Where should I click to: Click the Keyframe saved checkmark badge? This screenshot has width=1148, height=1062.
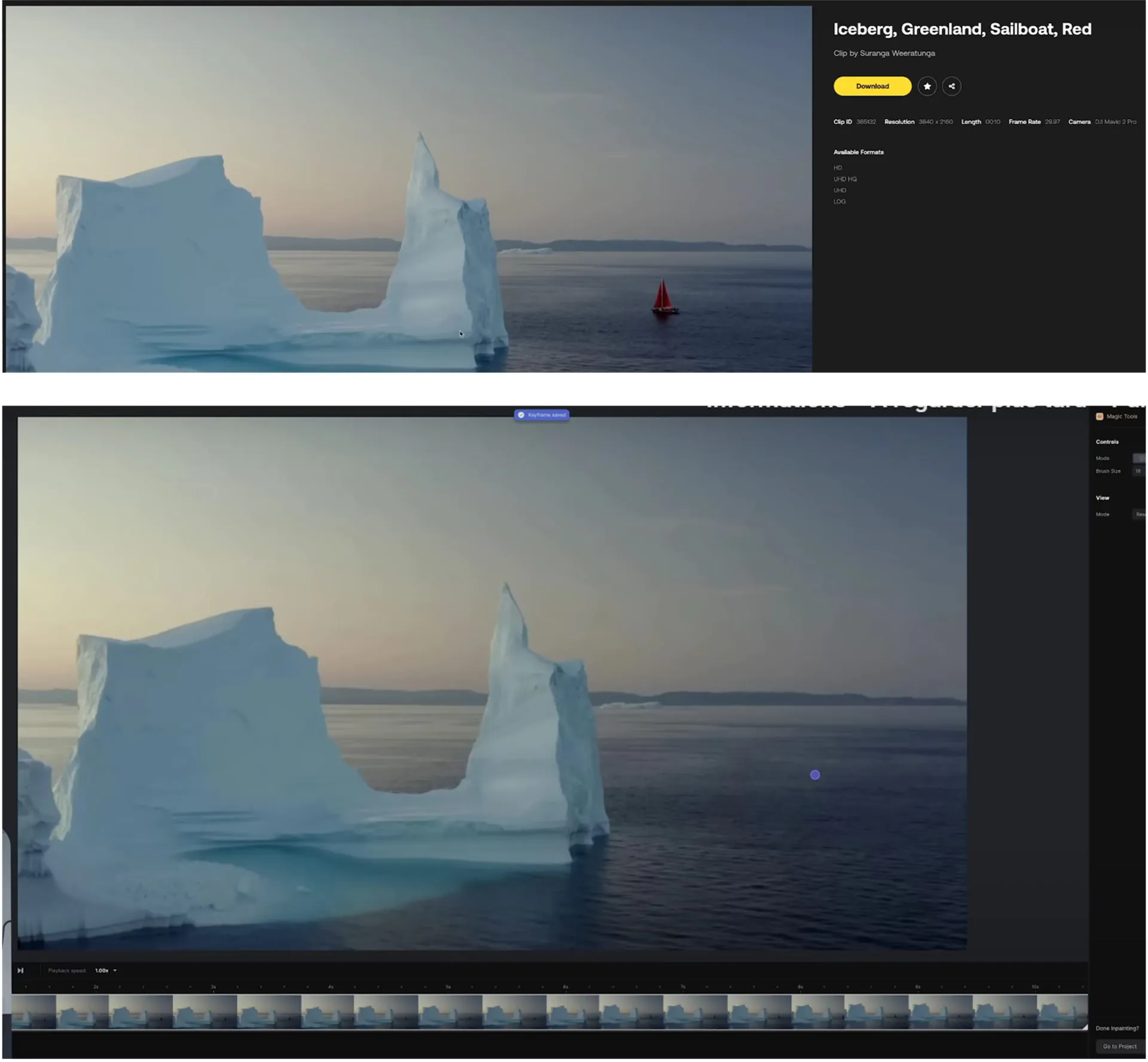pyautogui.click(x=541, y=415)
